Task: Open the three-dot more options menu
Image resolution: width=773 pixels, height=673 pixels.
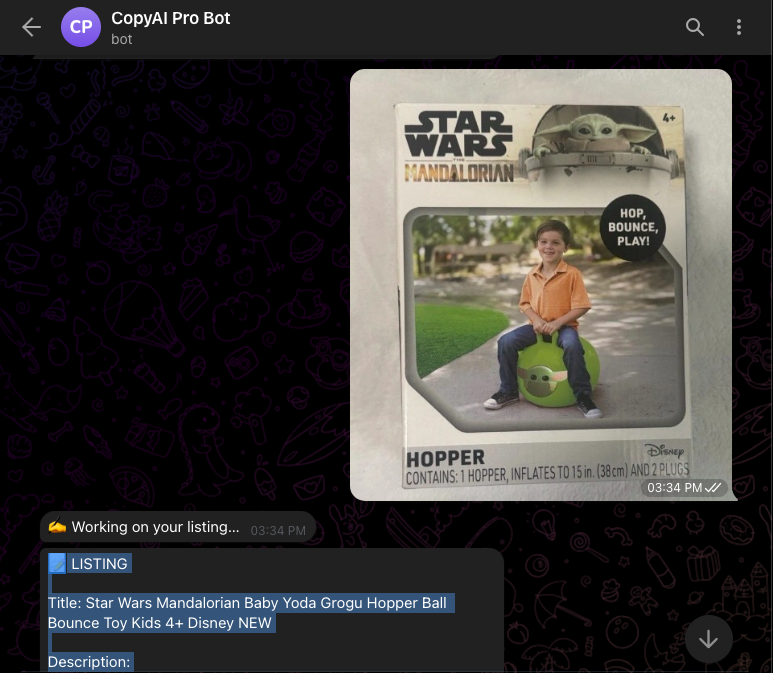Action: pyautogui.click(x=738, y=27)
